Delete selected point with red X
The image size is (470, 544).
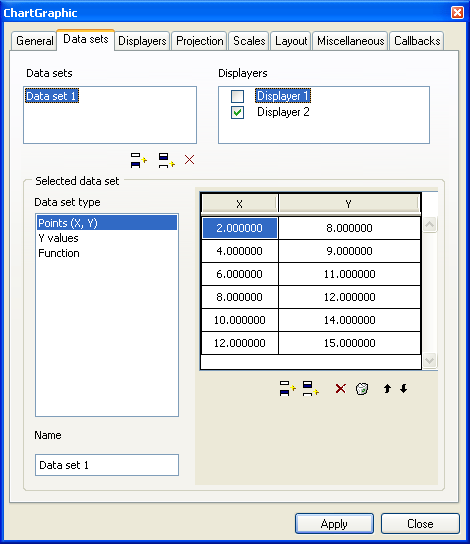pyautogui.click(x=340, y=388)
